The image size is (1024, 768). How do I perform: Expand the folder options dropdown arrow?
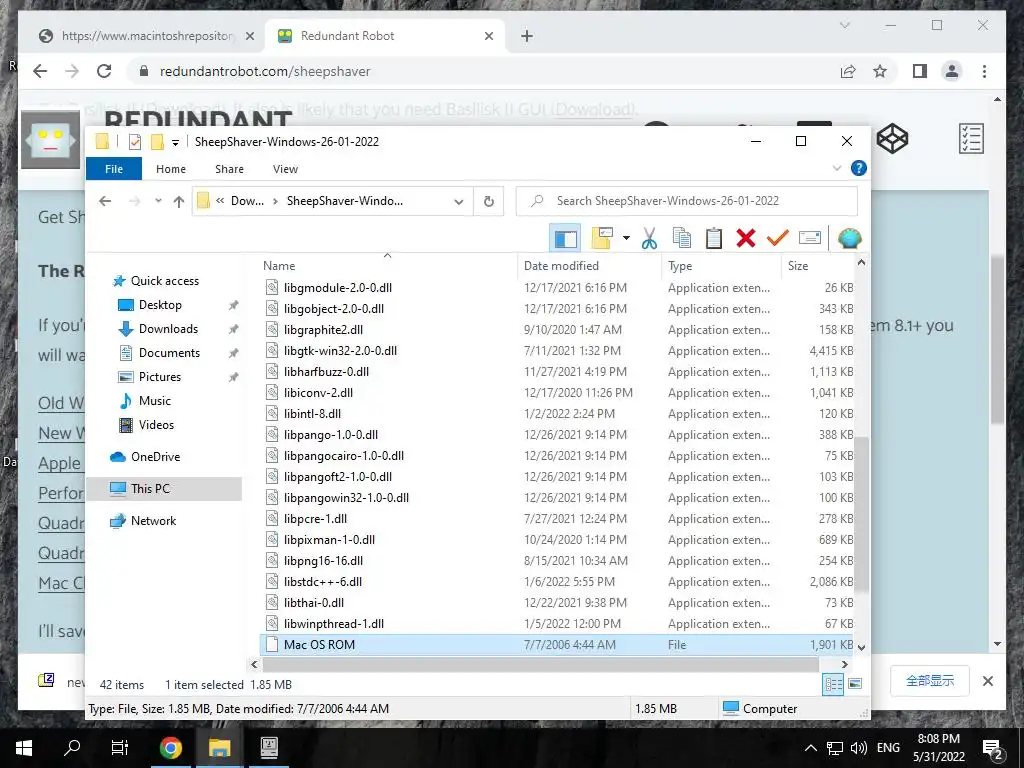click(x=626, y=238)
